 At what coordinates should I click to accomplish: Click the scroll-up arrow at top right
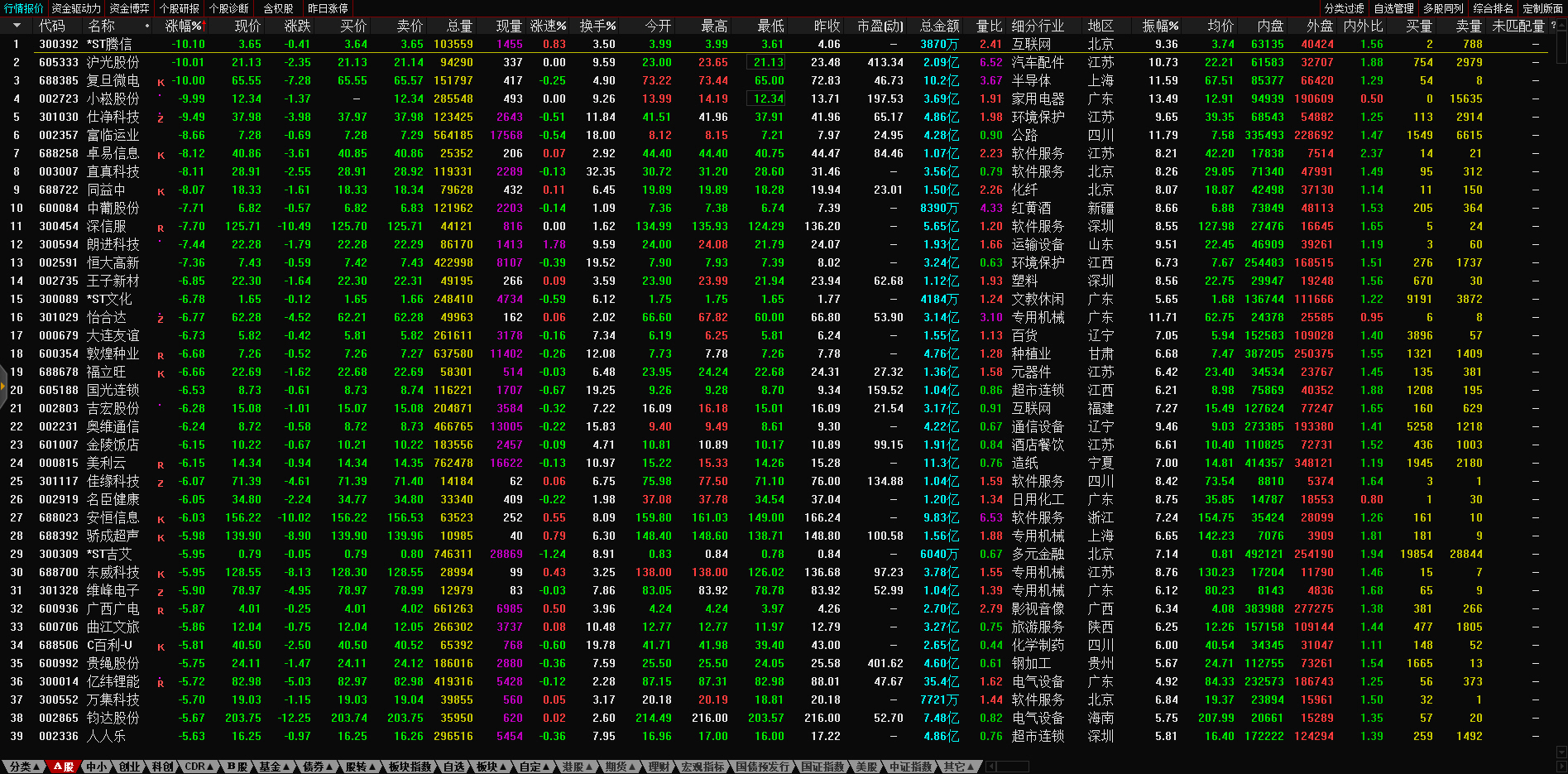coord(1561,24)
